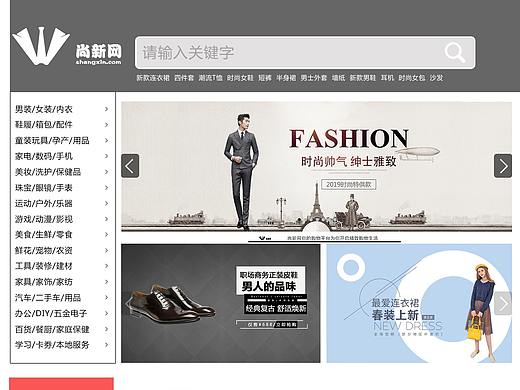The image size is (520, 390).
Task: Open the 新款男鞋 hot search link
Action: pyautogui.click(x=363, y=78)
